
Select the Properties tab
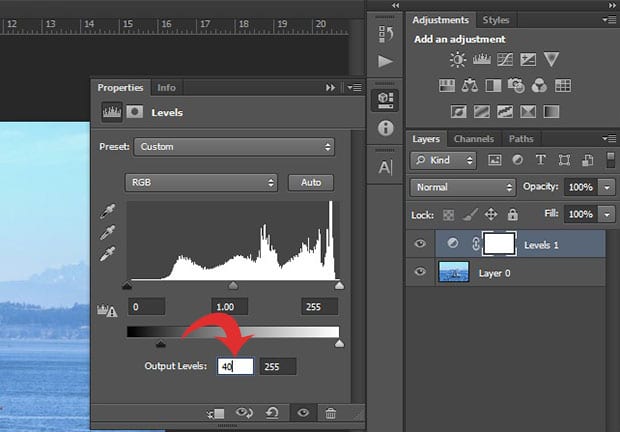pos(120,88)
